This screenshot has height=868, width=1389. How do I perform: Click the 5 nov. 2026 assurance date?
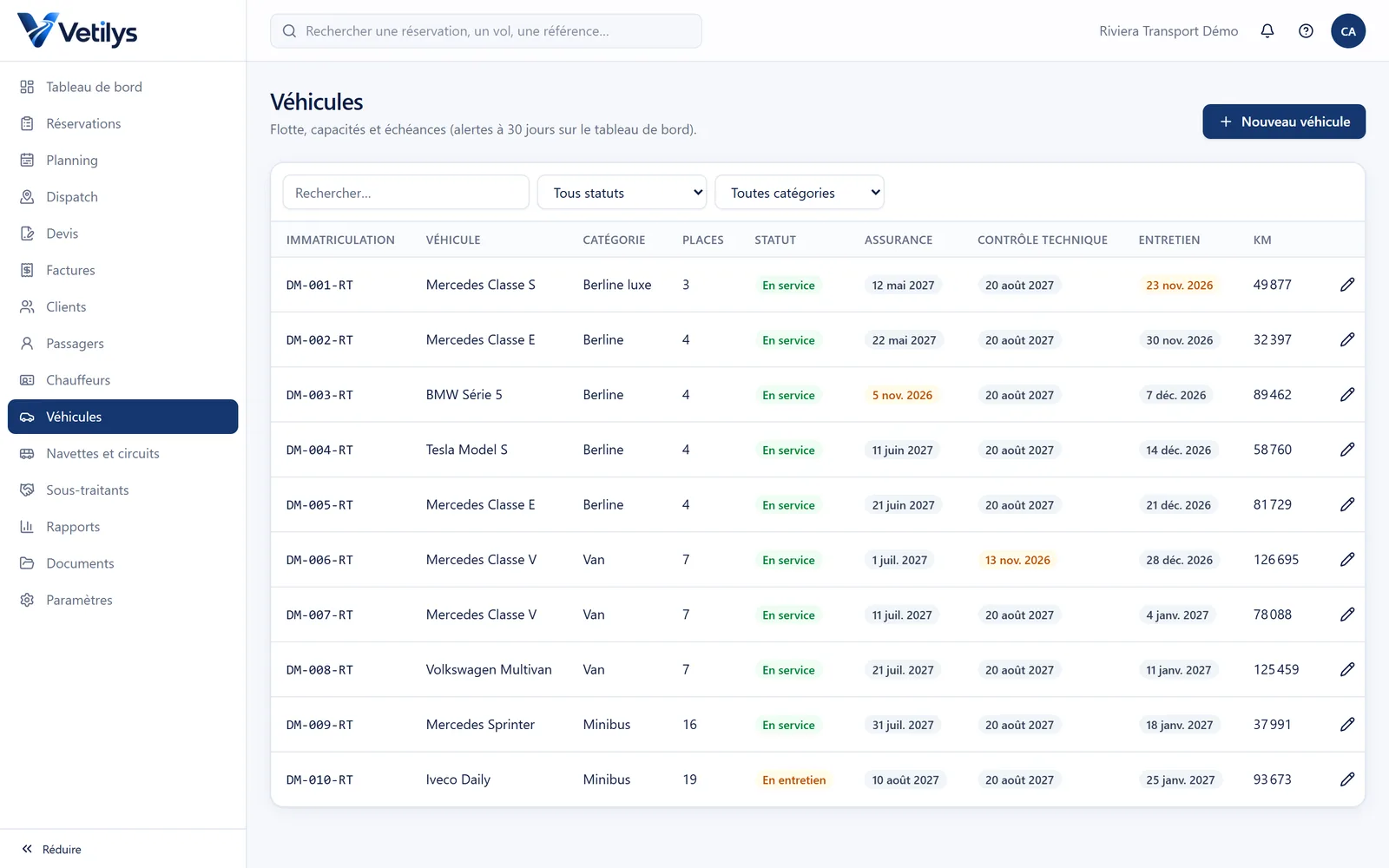pos(902,395)
